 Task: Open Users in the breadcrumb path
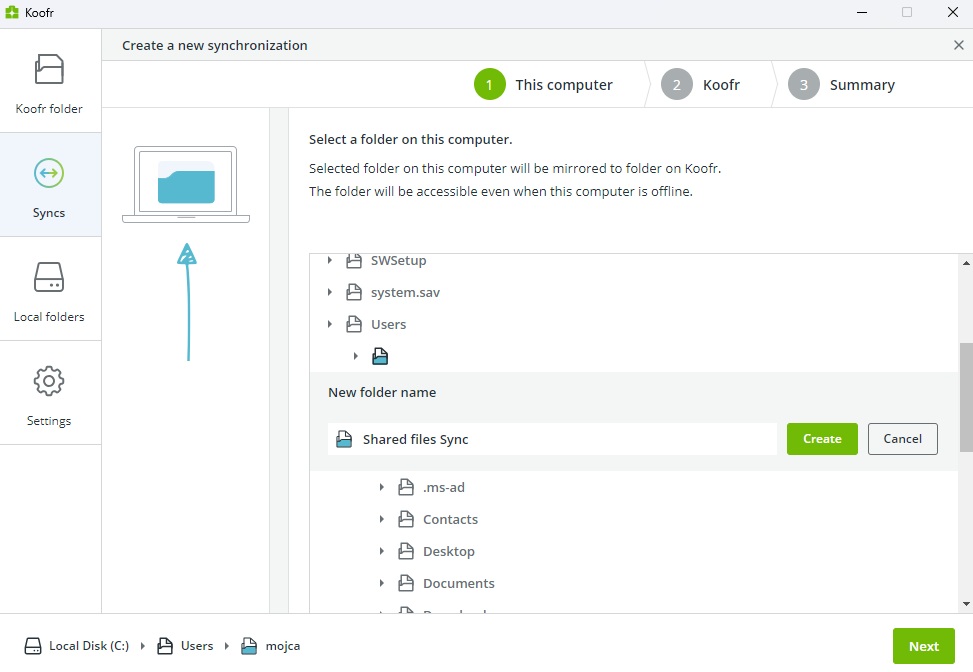(197, 646)
